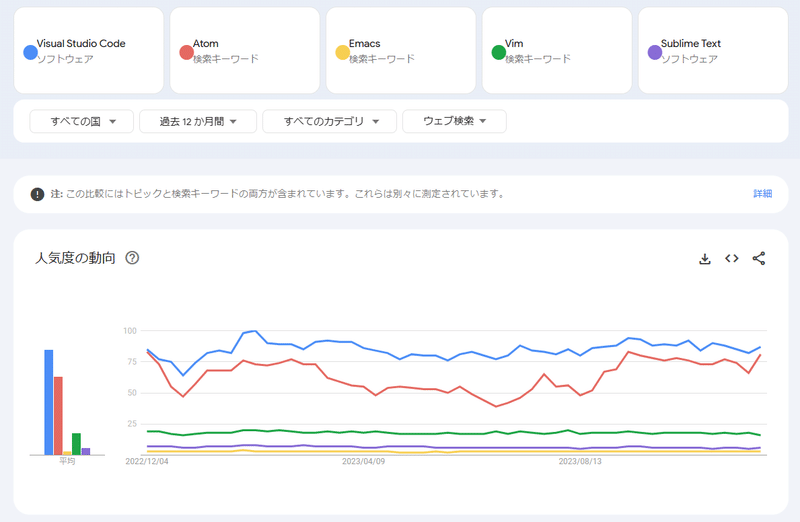Click the green Vim color dot
Viewport: 800px width, 522px height.
pos(498,52)
